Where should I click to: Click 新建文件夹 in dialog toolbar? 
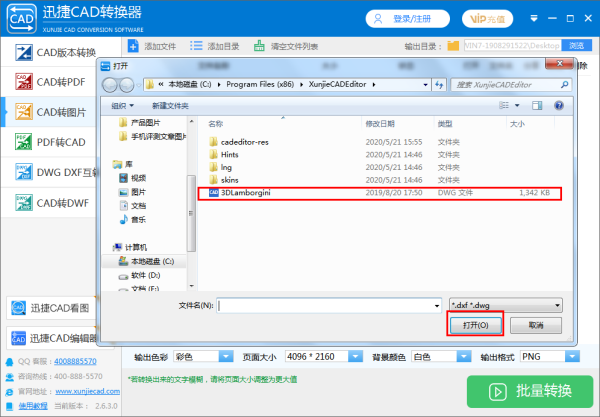coord(170,106)
